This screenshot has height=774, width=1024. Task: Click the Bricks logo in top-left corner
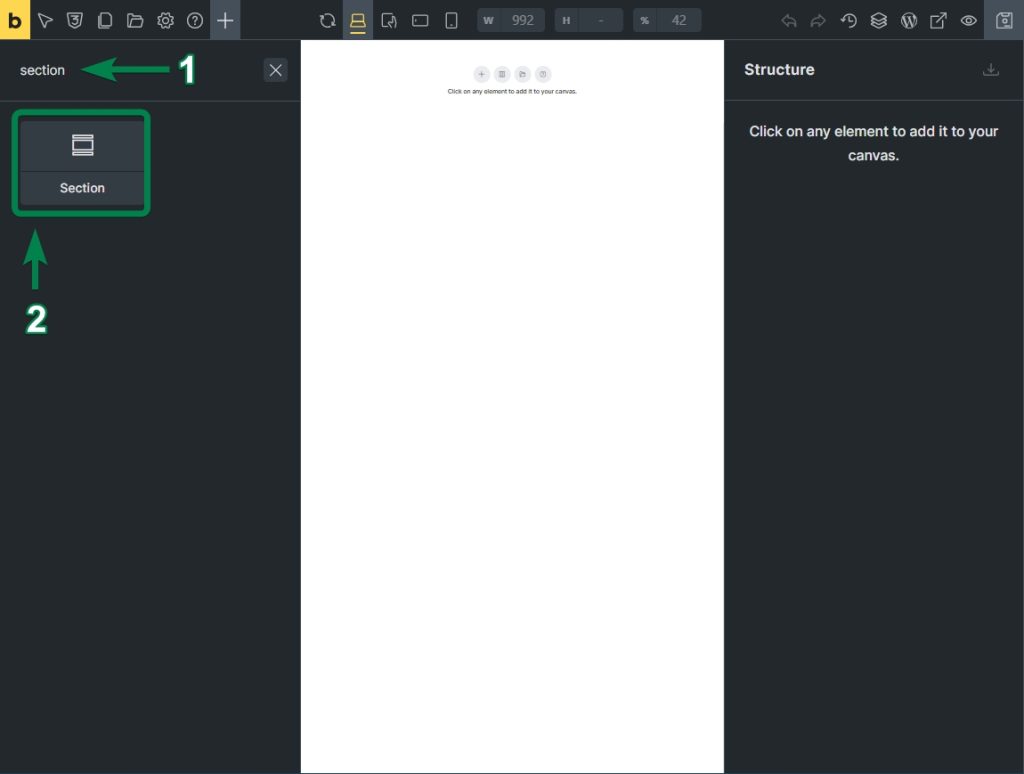[15, 20]
